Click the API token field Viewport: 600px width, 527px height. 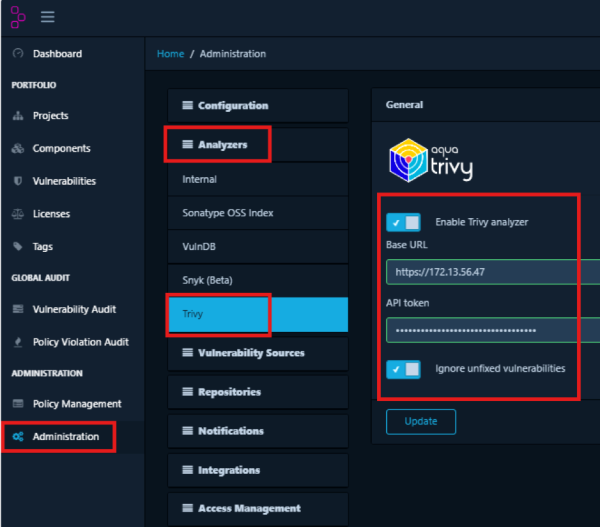coord(492,330)
